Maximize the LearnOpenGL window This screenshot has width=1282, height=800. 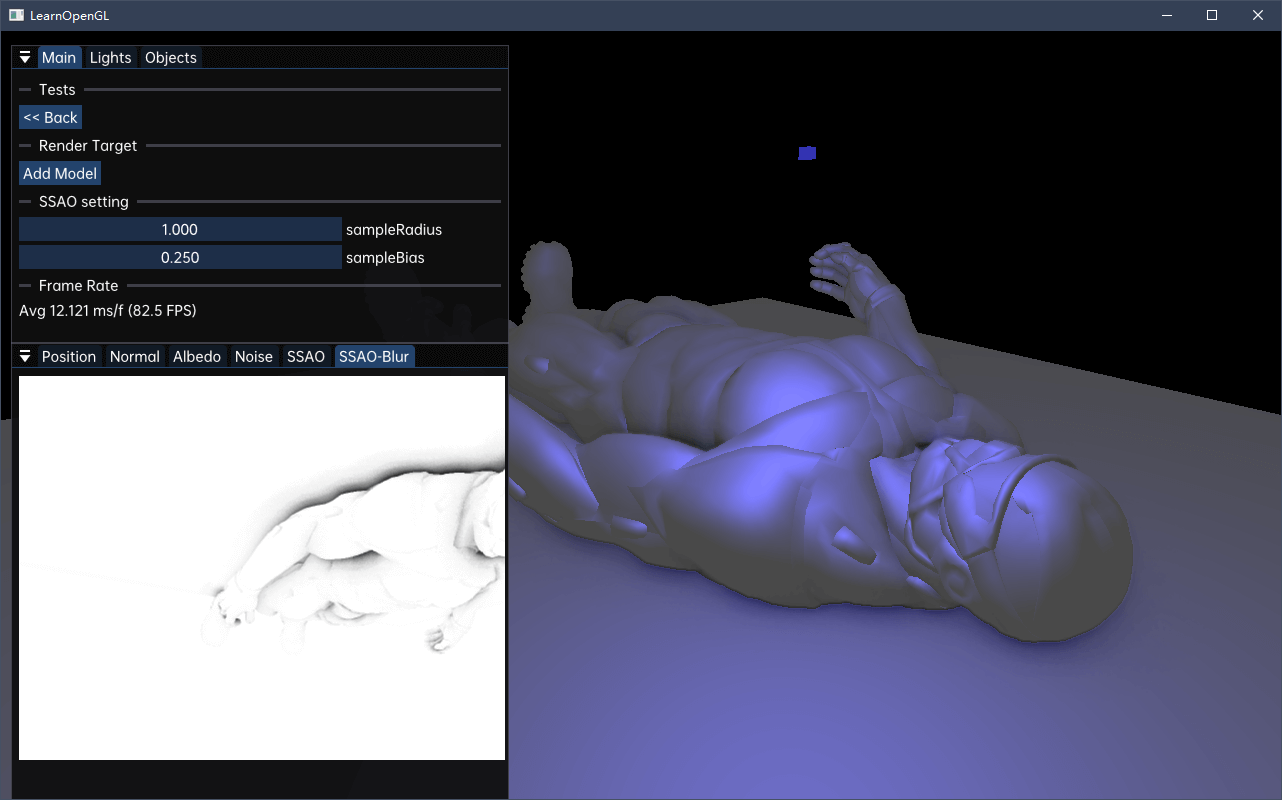point(1212,15)
